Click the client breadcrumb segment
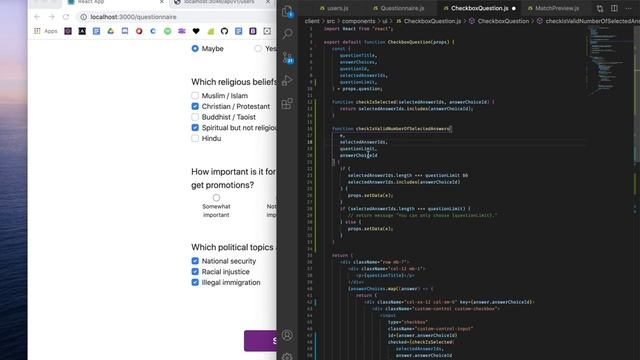Image resolution: width=640 pixels, height=360 pixels. 312,21
